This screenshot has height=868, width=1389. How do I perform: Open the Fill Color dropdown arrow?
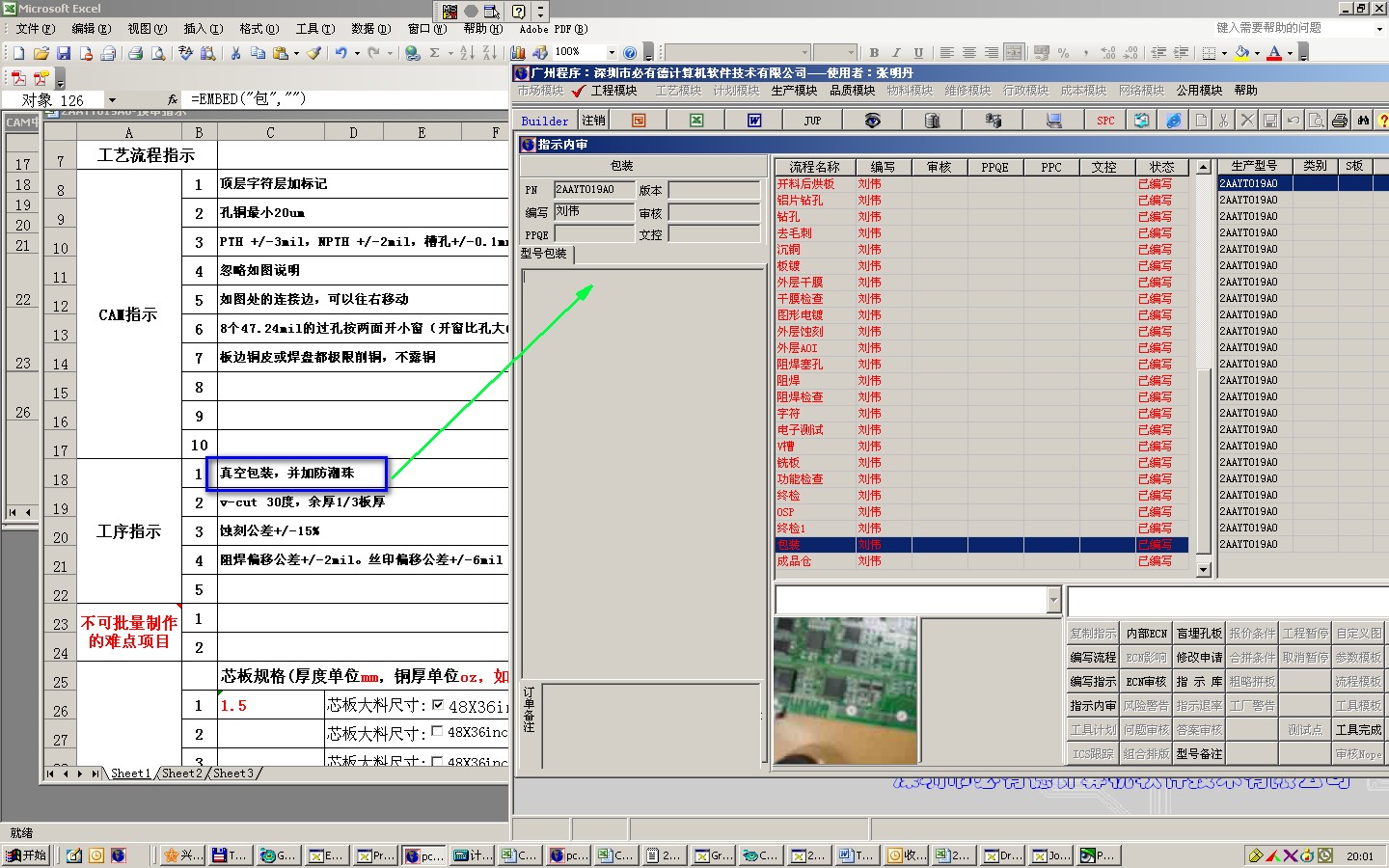point(1257,53)
